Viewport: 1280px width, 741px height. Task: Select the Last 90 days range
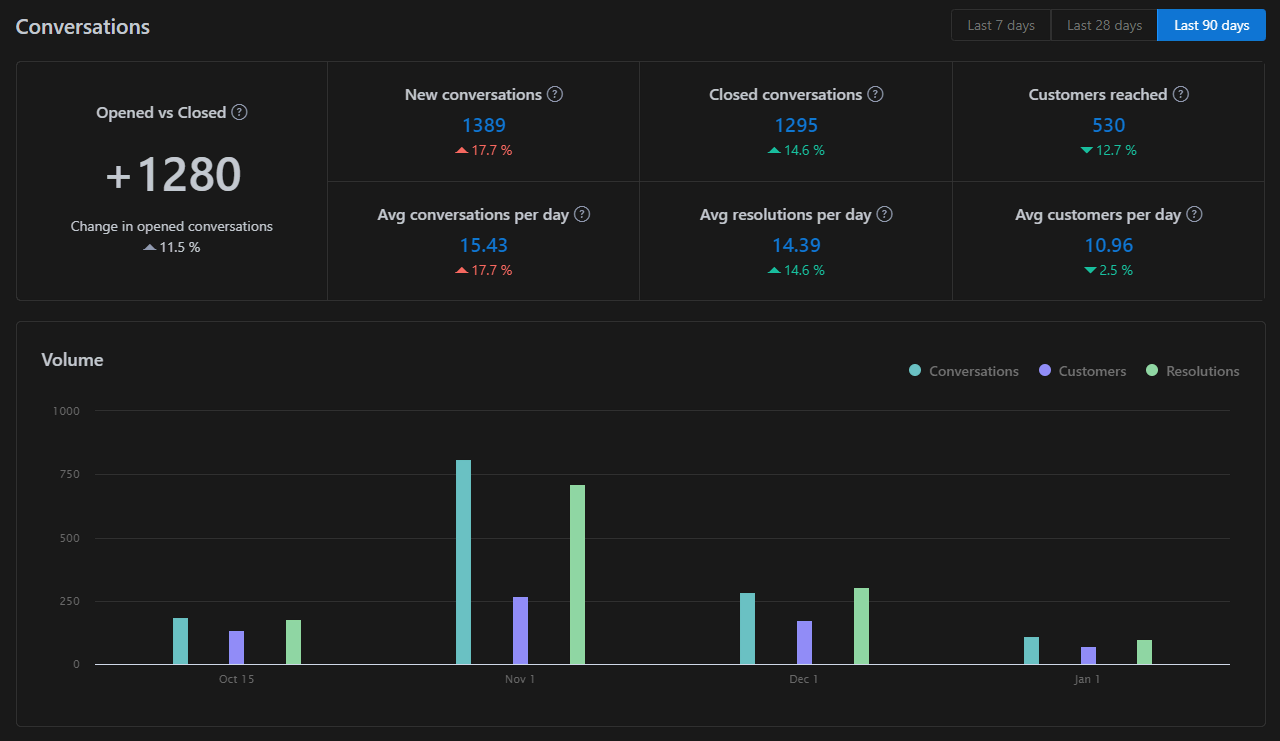click(1211, 25)
